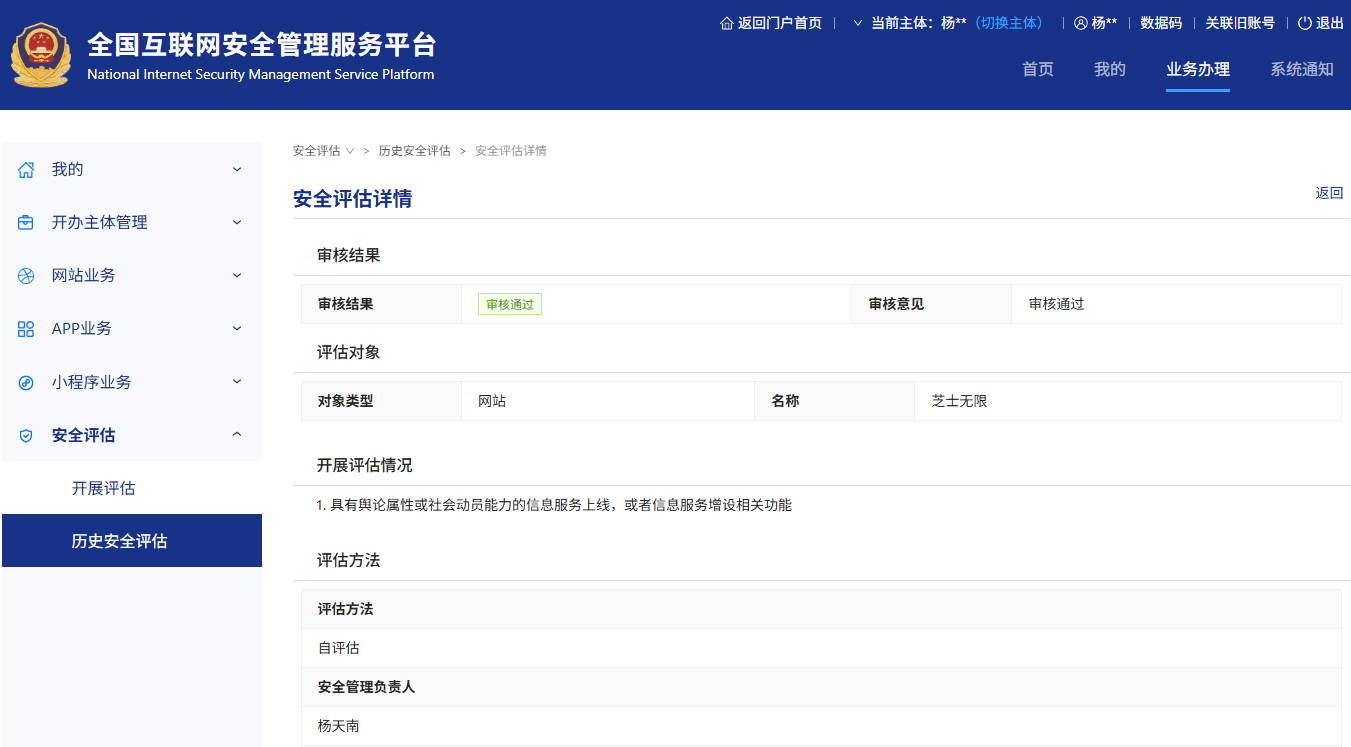Click 关联旧账号 in the top bar
This screenshot has width=1351, height=747.
click(1241, 22)
